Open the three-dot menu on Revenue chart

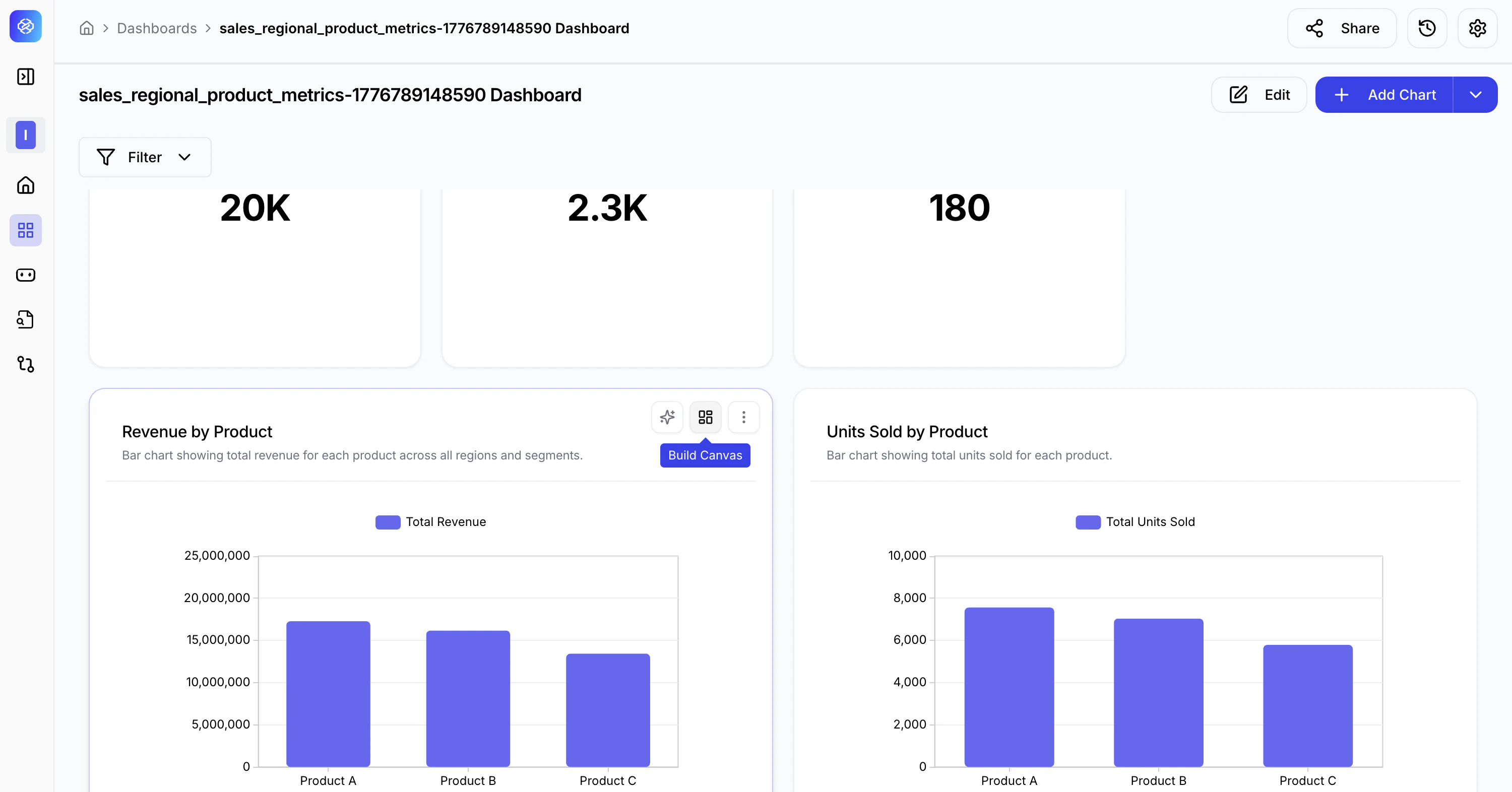pos(744,417)
